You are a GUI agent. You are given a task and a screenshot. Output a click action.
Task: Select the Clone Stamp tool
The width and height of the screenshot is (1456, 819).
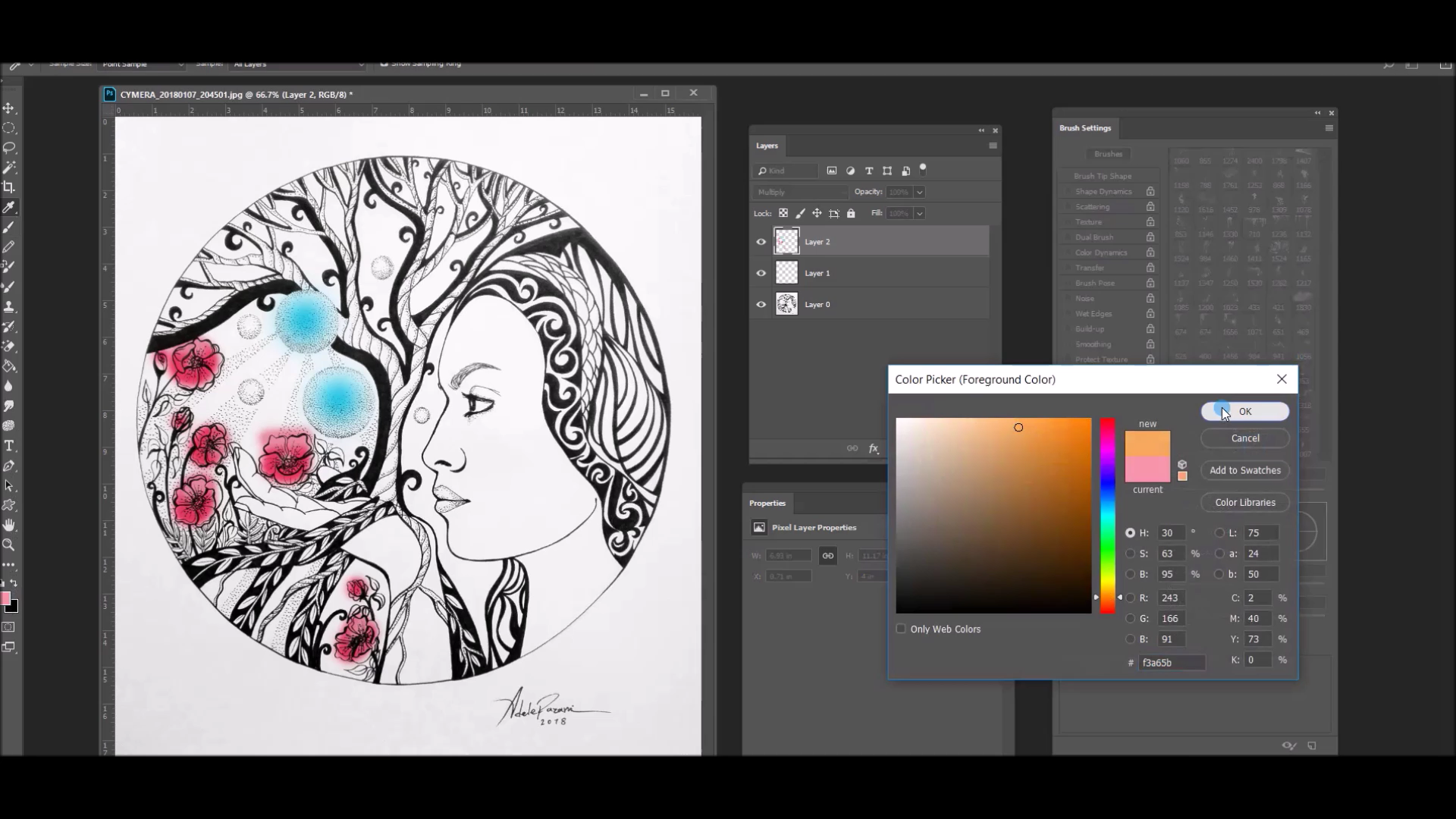(9, 306)
